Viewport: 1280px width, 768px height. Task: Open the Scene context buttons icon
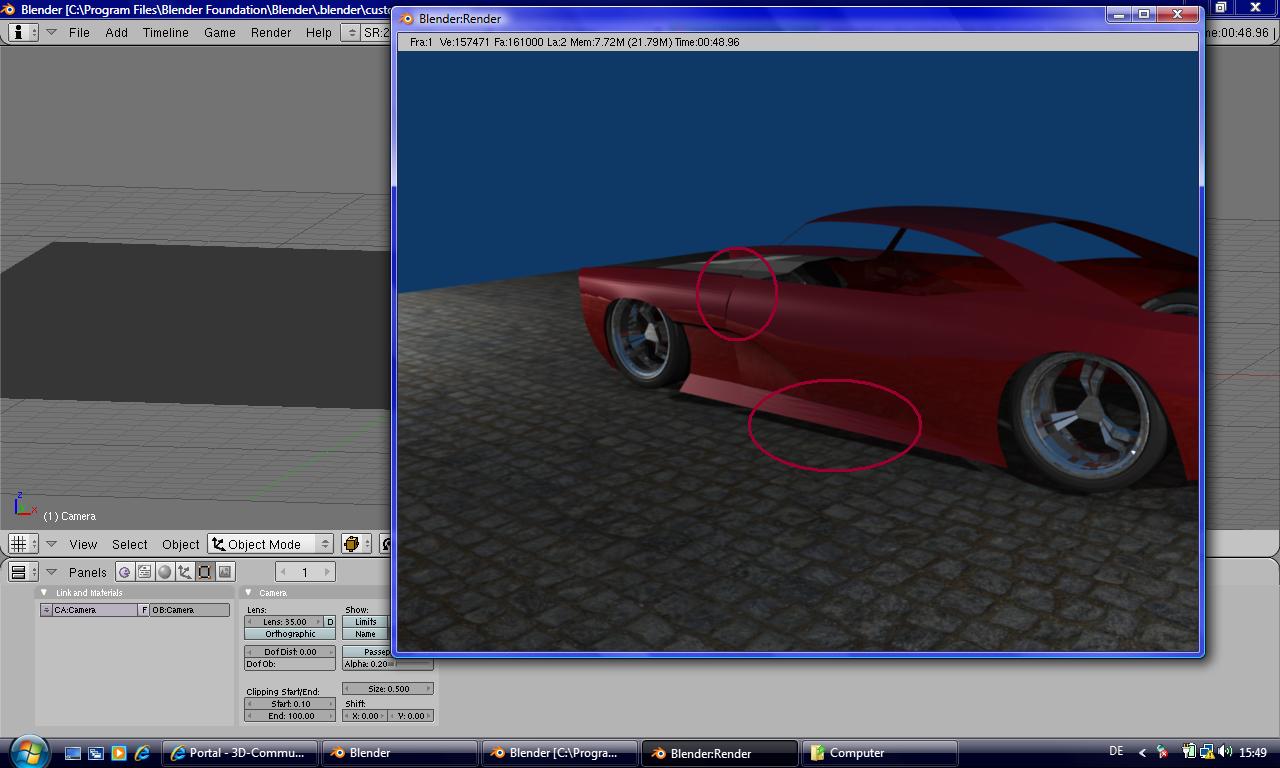click(x=225, y=572)
